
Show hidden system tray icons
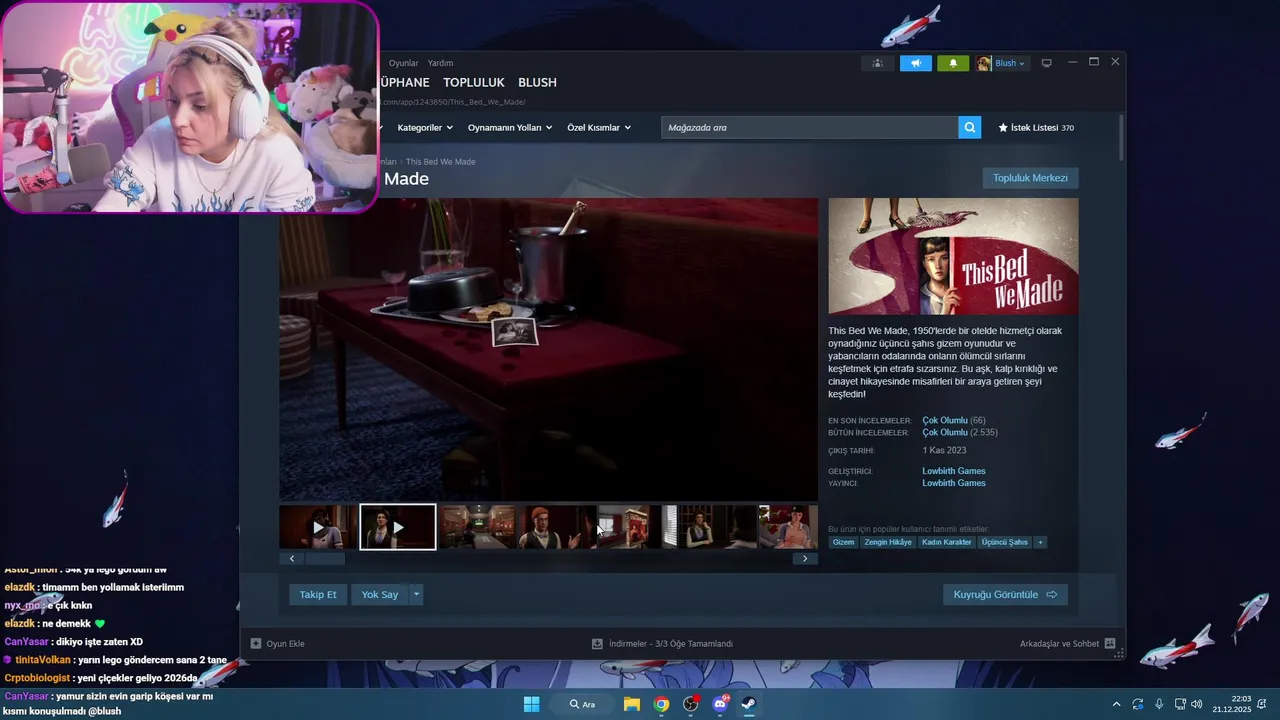pyautogui.click(x=1116, y=704)
